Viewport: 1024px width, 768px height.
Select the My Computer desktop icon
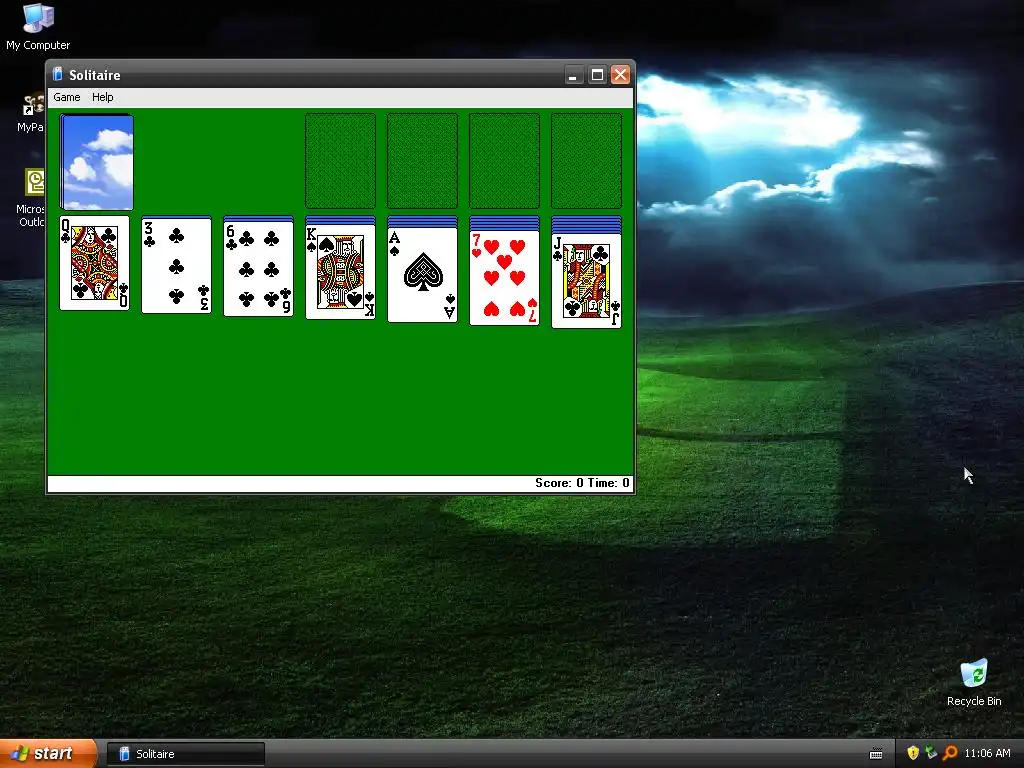38,27
